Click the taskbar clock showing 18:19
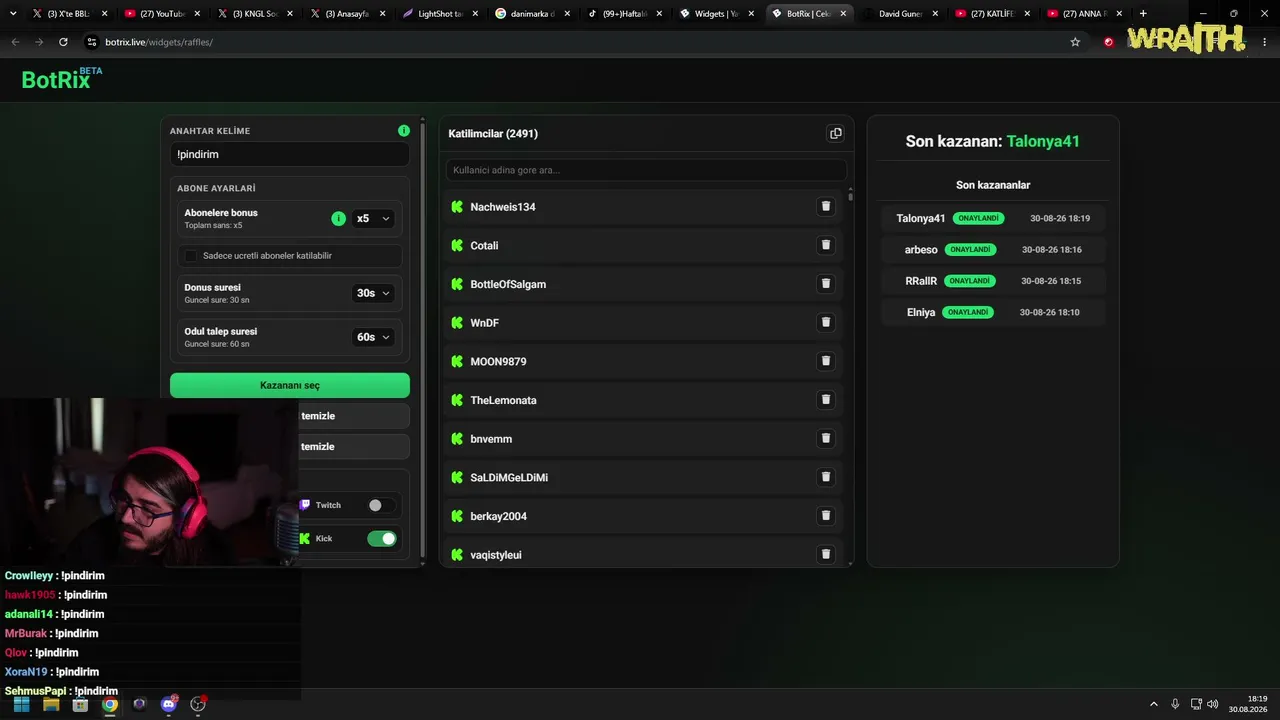Image resolution: width=1280 pixels, height=720 pixels. point(1250,704)
